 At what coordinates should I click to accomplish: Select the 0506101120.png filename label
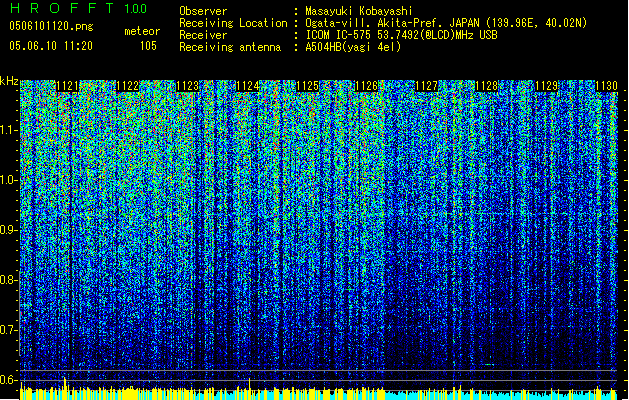(42, 26)
